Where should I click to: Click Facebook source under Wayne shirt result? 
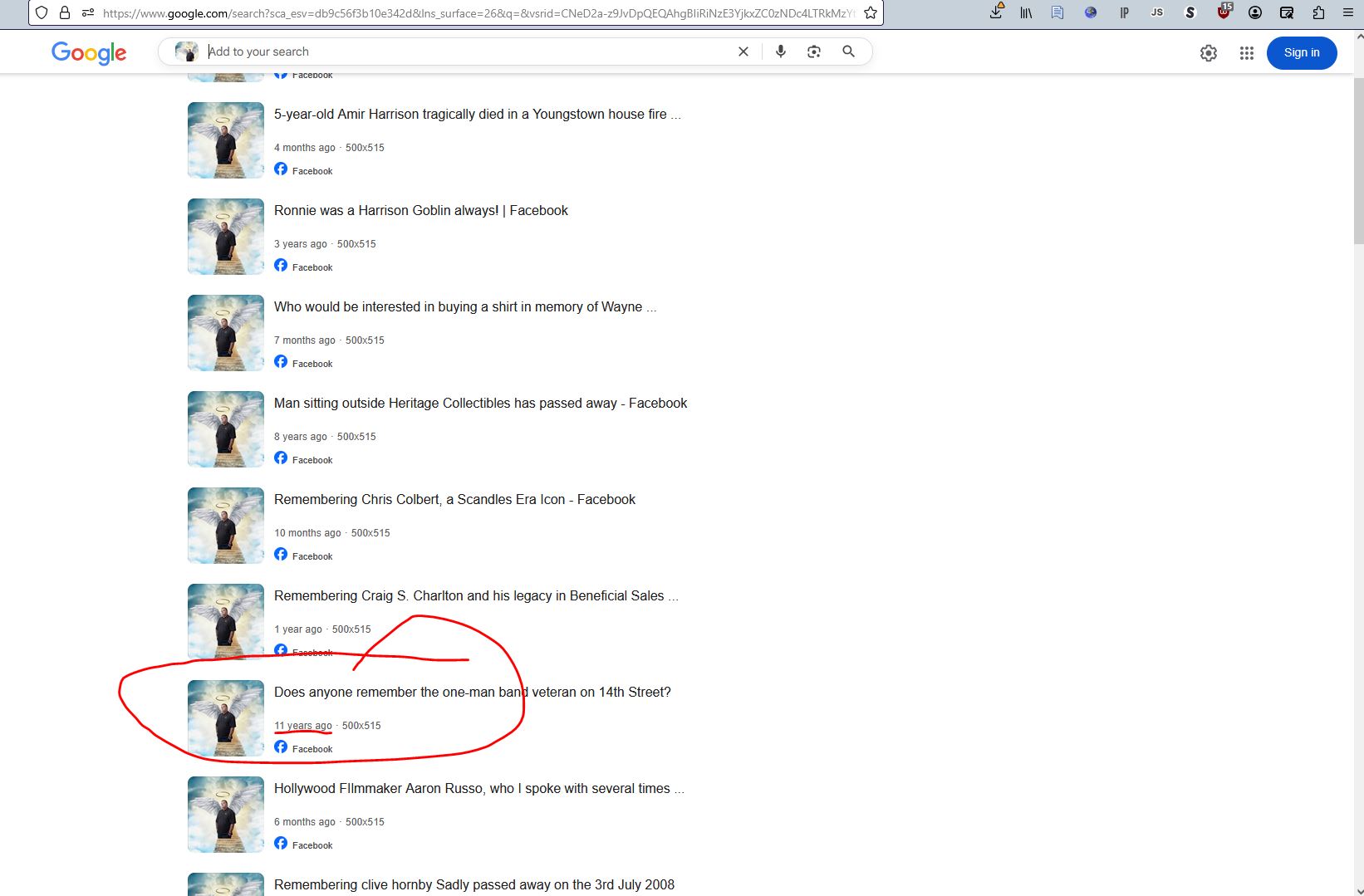coord(303,363)
